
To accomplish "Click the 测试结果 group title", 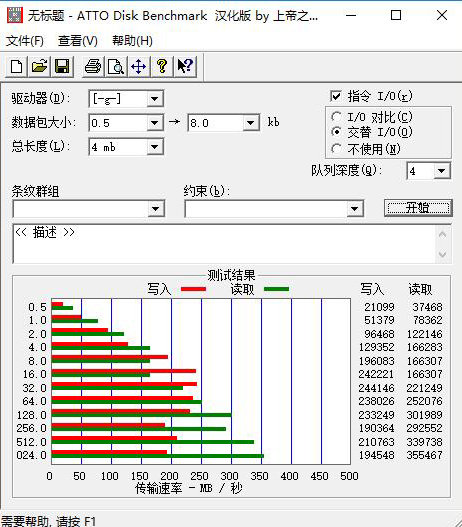I will (231, 276).
